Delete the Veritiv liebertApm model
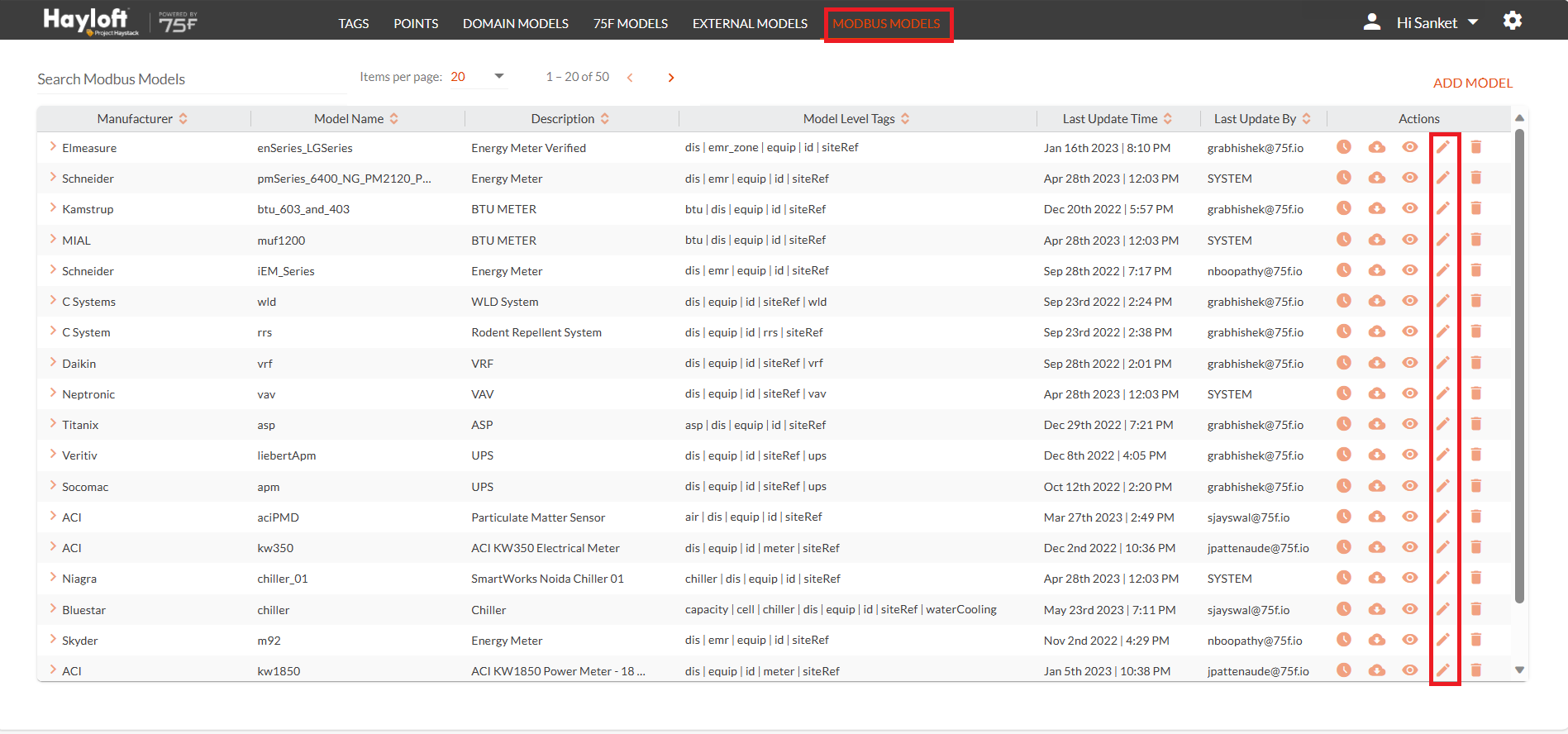This screenshot has width=1568, height=734. click(x=1476, y=455)
